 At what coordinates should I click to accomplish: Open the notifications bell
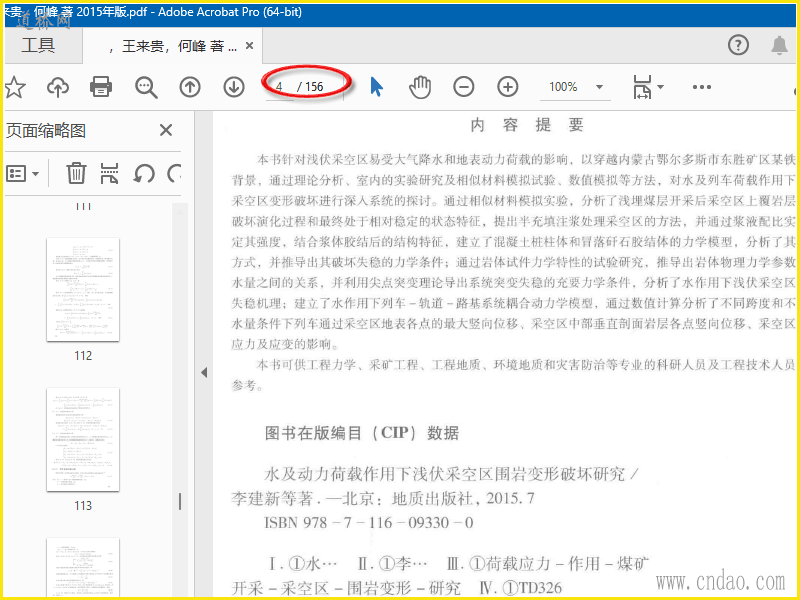[x=779, y=45]
